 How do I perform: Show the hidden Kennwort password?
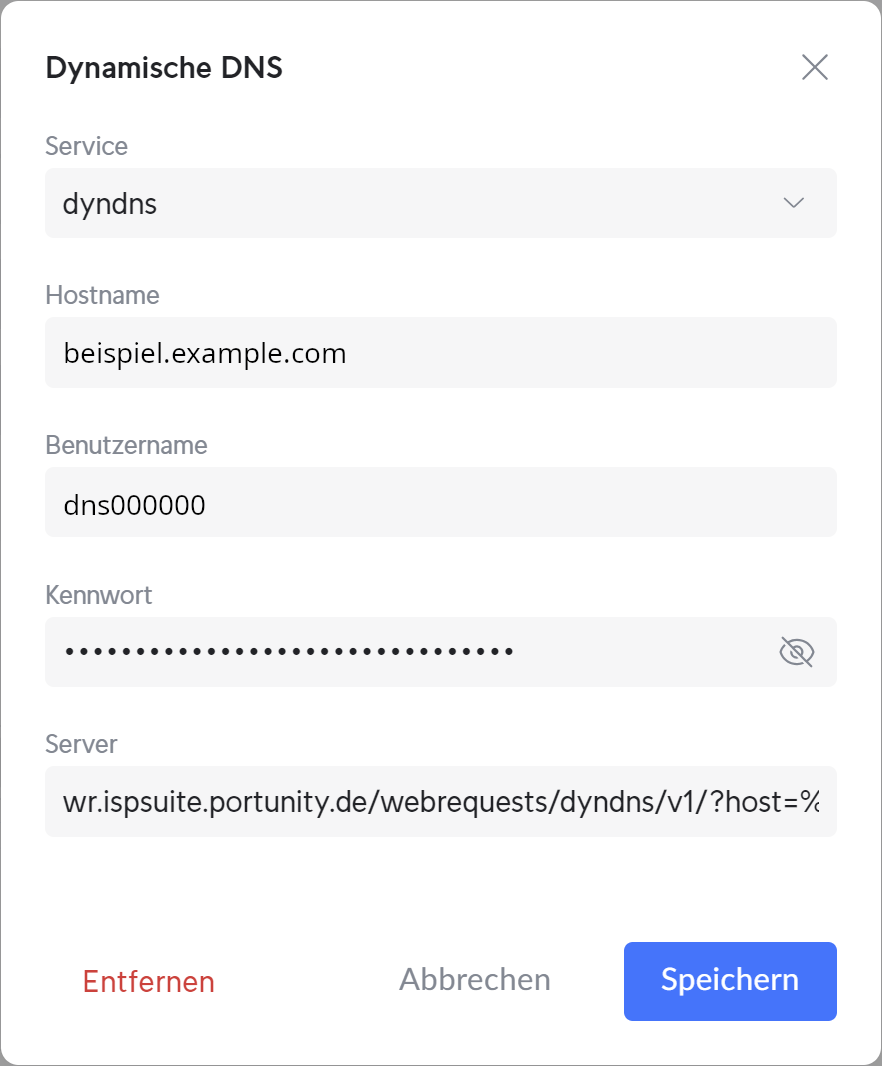[x=796, y=652]
